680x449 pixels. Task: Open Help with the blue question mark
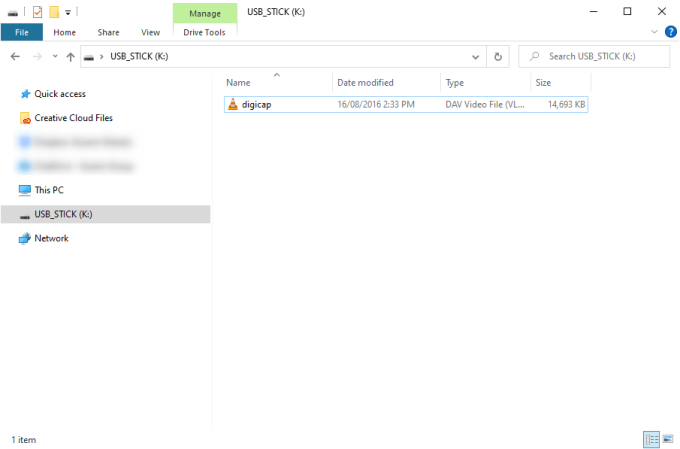click(x=671, y=32)
